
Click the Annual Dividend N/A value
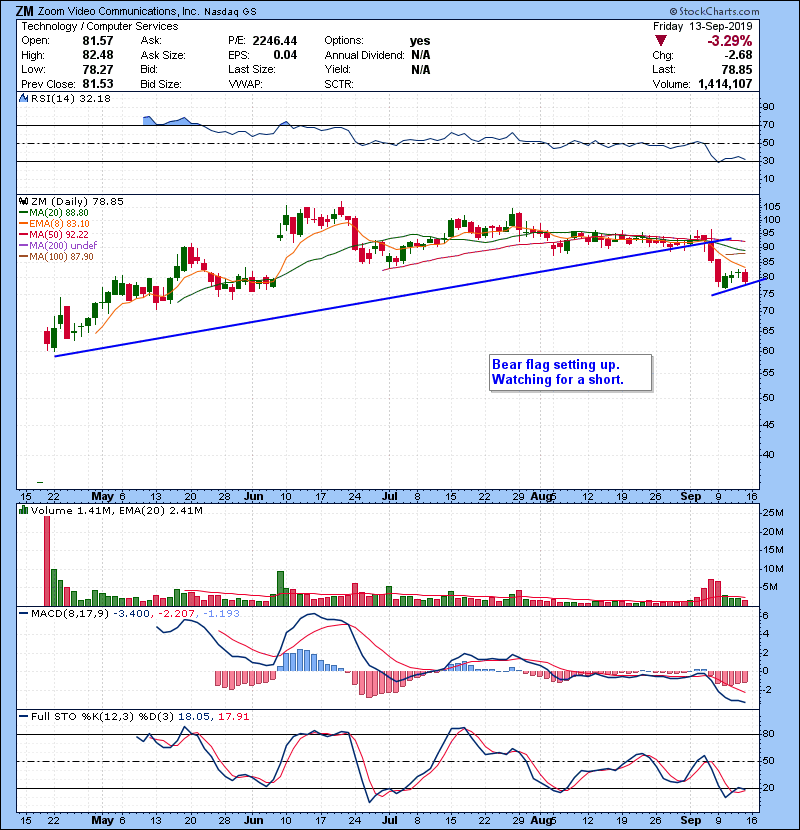(420, 55)
